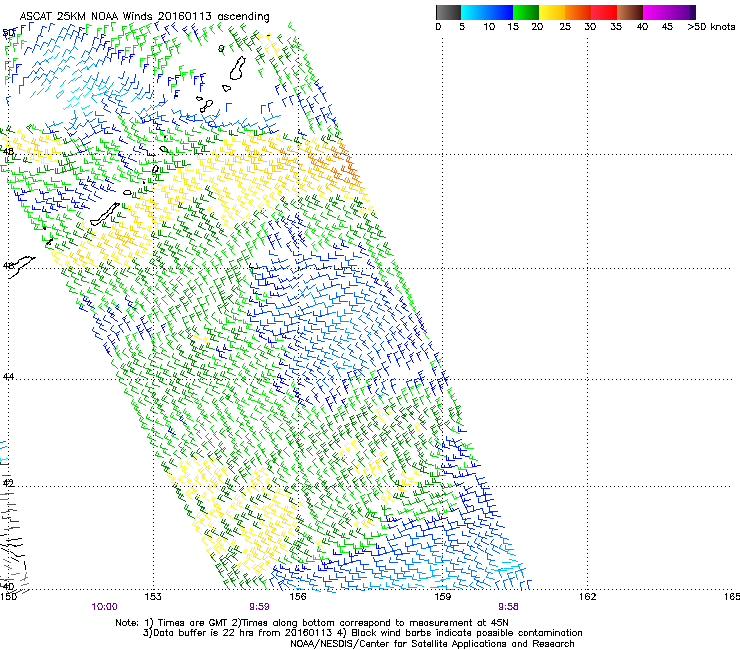Click the "15" color scale label
This screenshot has height=650, width=740.
pyautogui.click(x=513, y=27)
